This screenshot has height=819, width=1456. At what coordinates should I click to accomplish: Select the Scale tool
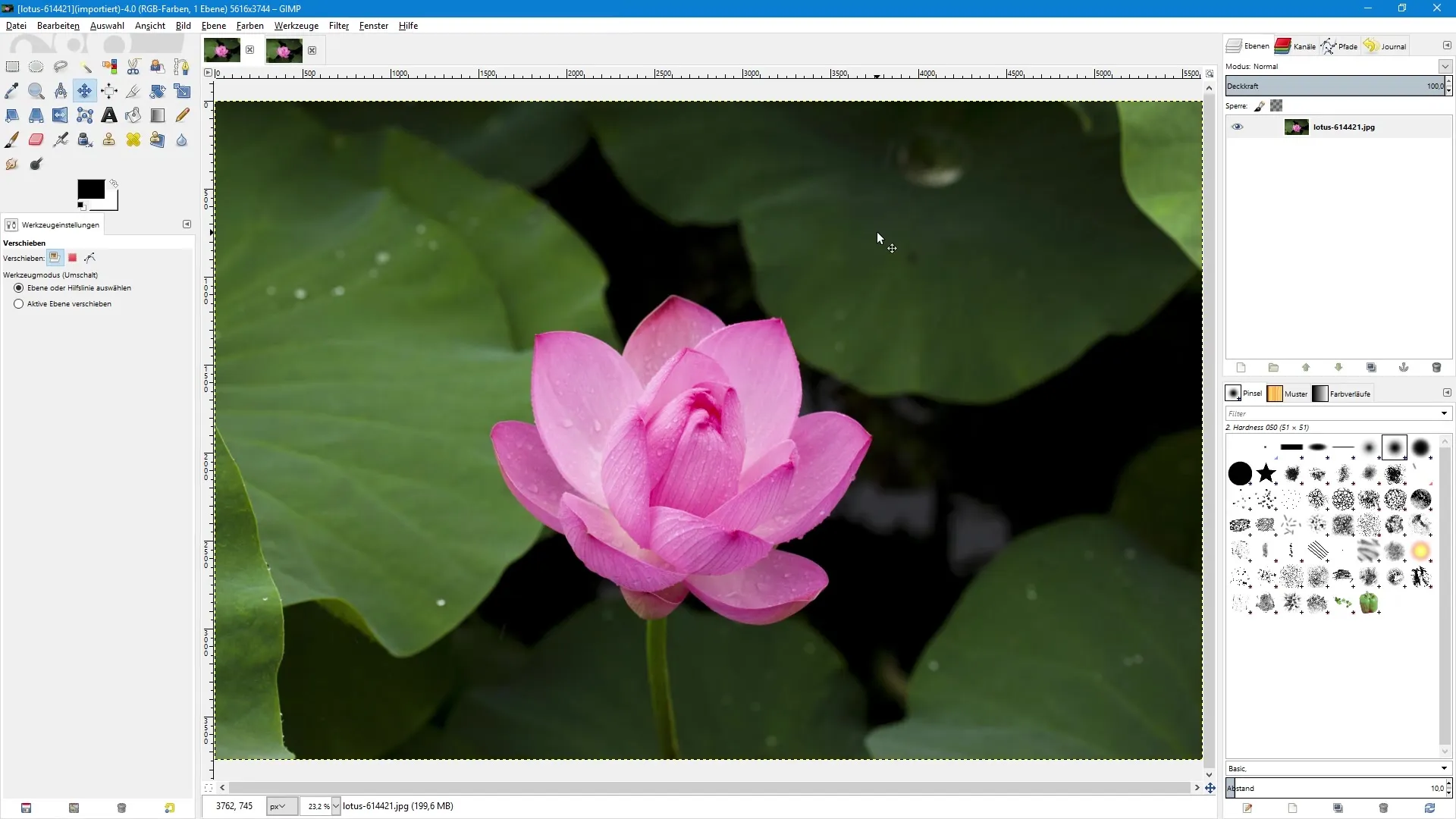pyautogui.click(x=182, y=91)
